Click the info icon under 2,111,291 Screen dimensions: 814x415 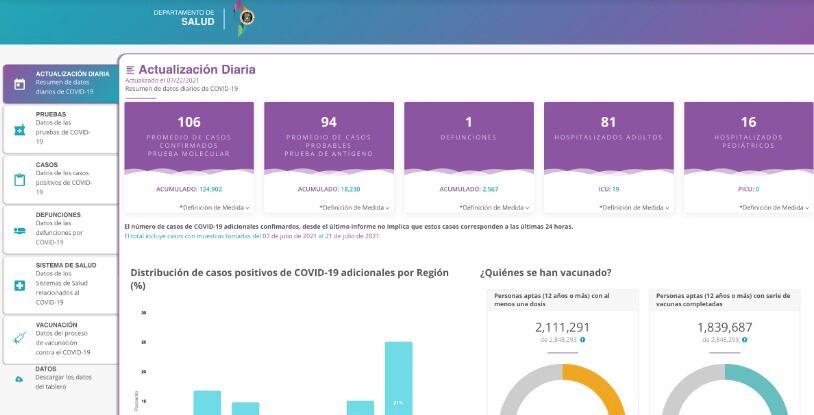583,339
